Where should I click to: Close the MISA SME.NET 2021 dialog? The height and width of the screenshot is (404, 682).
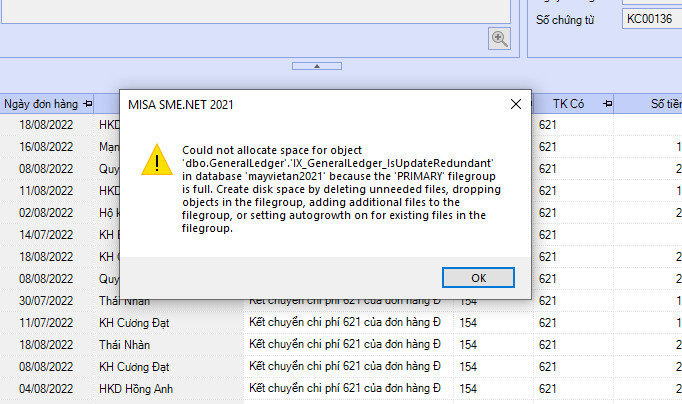pos(516,104)
